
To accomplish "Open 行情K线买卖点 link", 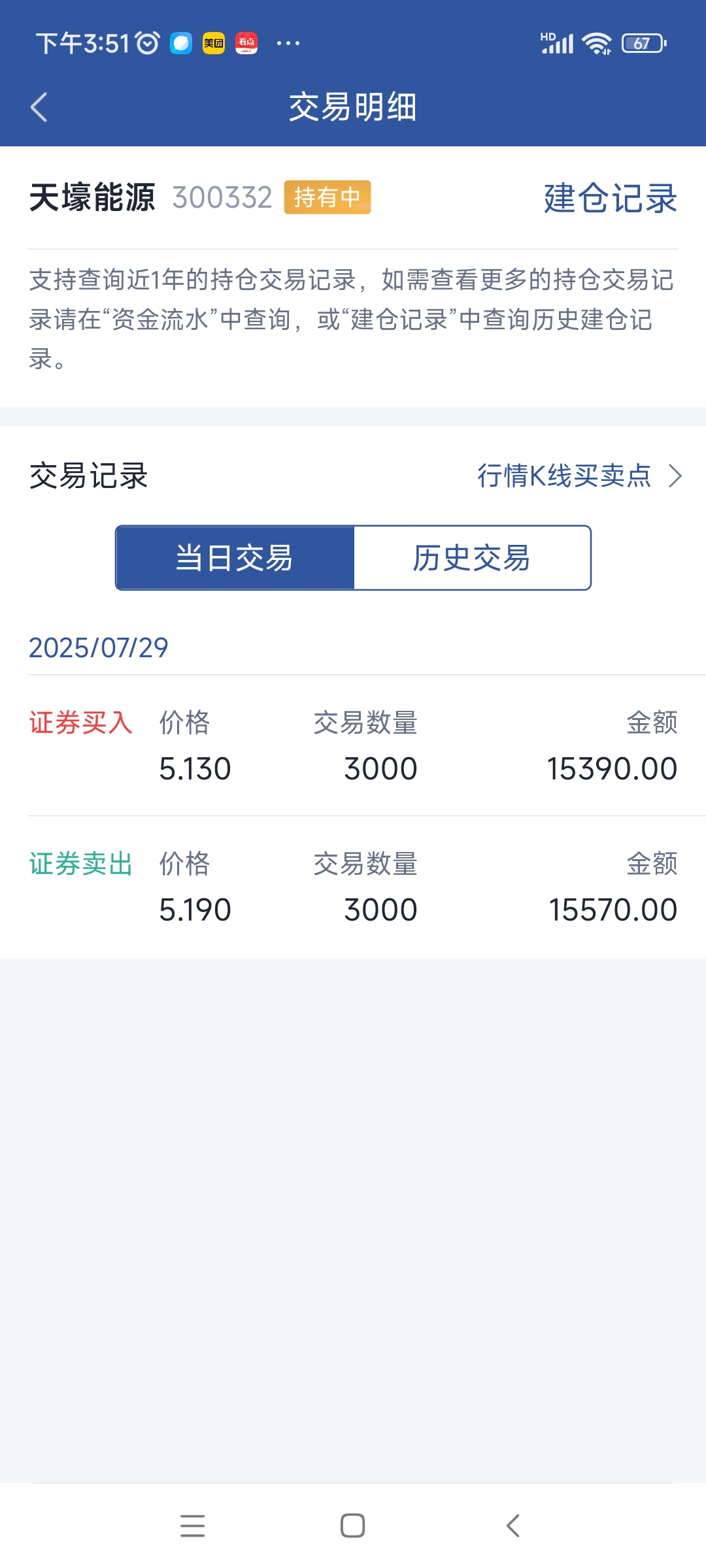I will tap(564, 476).
